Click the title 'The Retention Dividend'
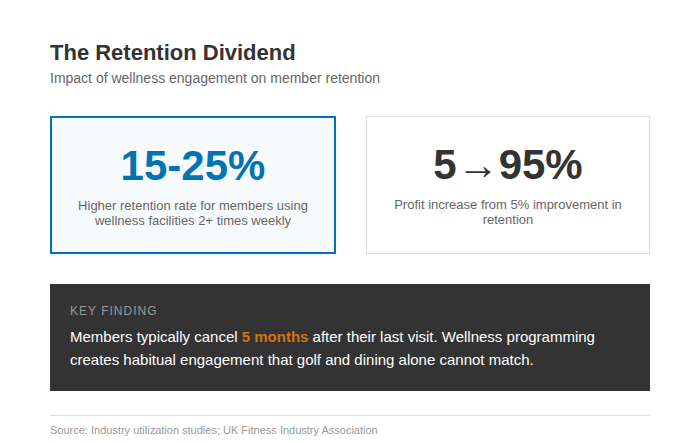The image size is (700, 443). [172, 52]
